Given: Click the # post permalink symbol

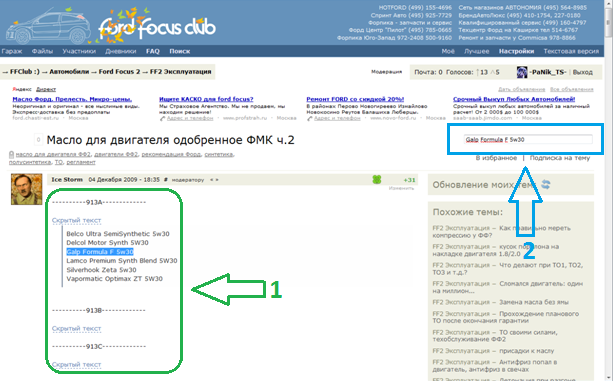Looking at the screenshot, I should click(x=166, y=180).
